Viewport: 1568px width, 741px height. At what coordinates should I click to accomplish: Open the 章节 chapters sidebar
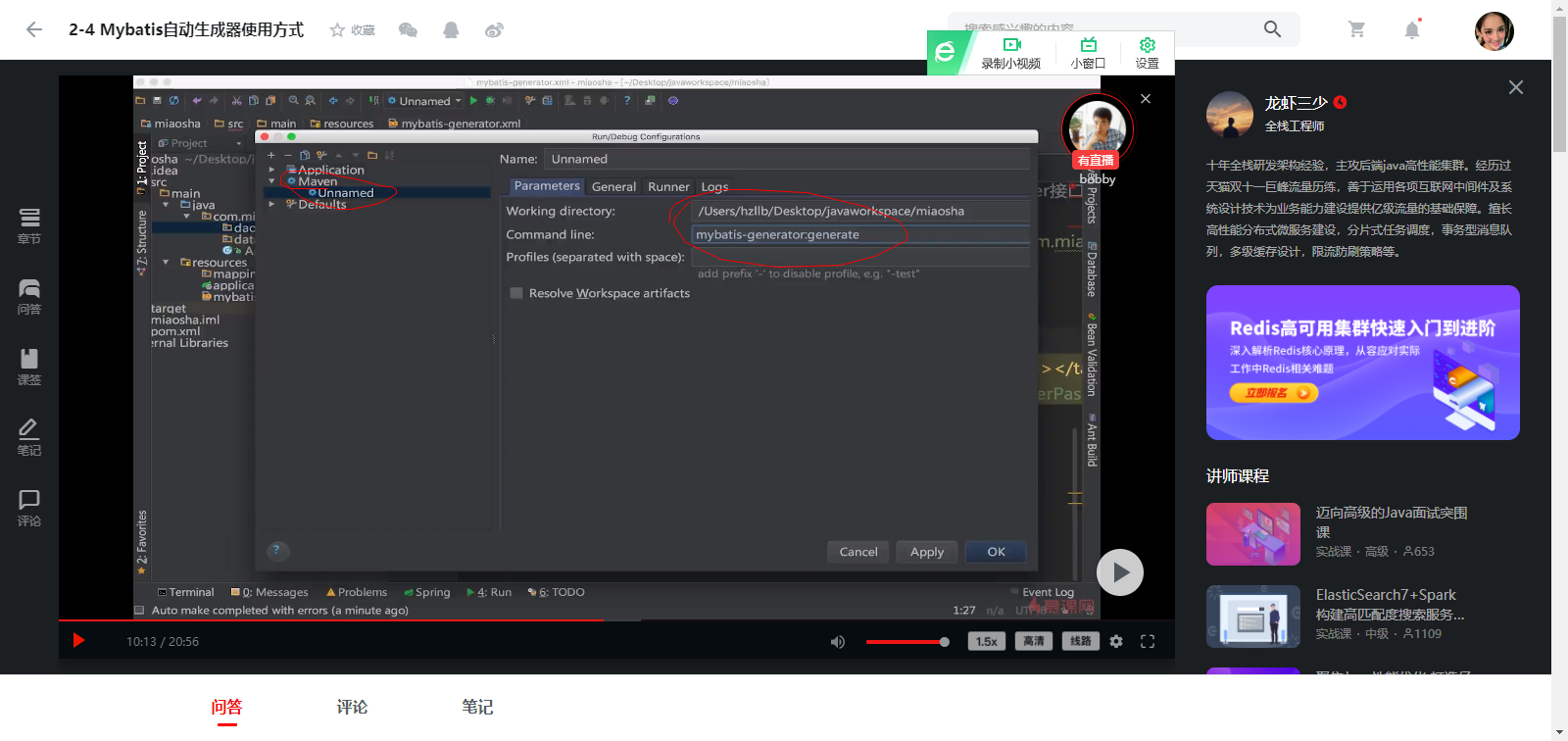pos(29,225)
